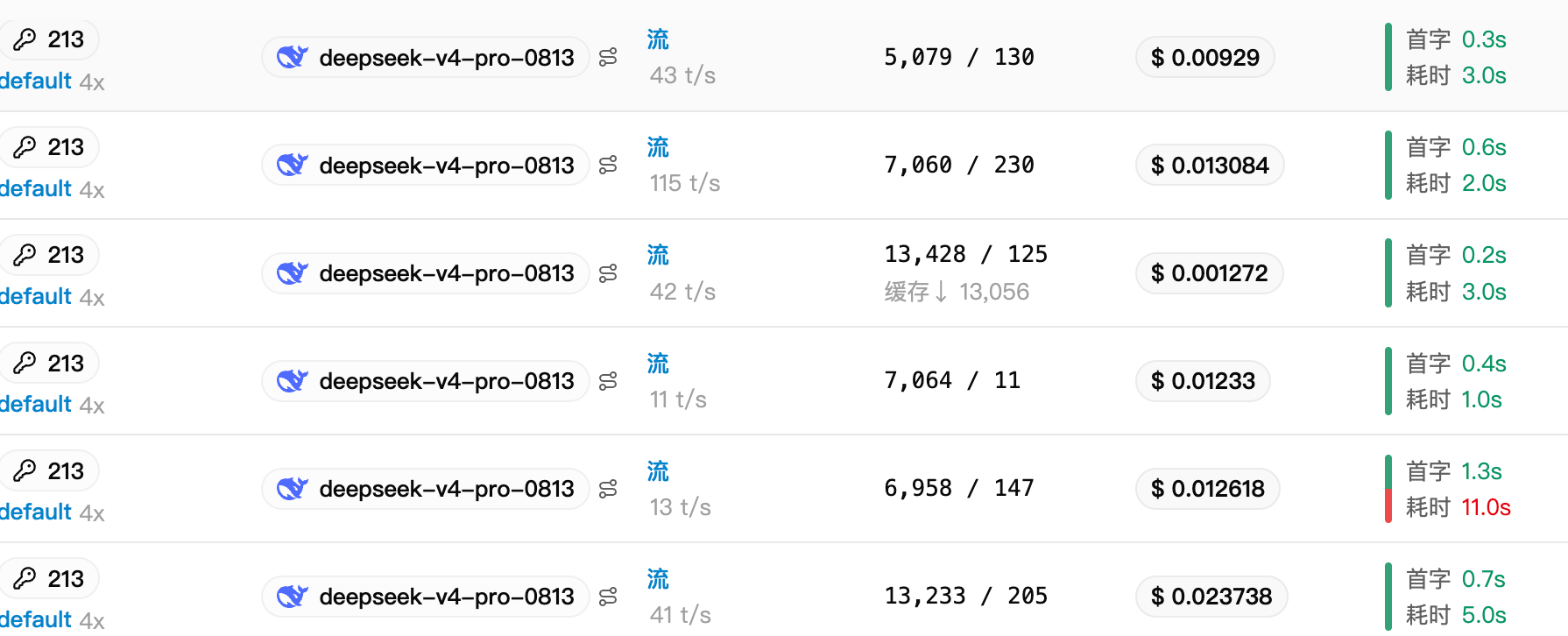Screen dimensions: 1568x636
Task: Click the $ 0.023738 cost badge
Action: coord(1211,597)
